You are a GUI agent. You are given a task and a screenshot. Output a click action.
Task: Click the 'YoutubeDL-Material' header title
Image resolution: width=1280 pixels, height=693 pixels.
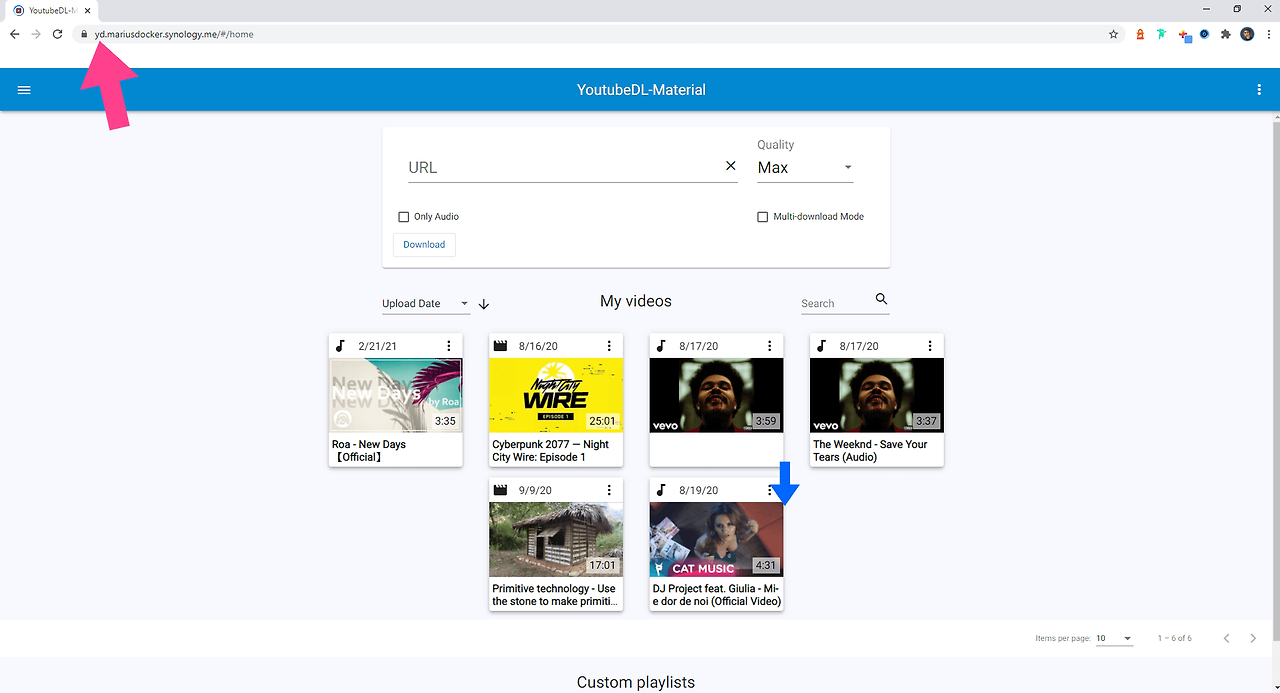pyautogui.click(x=641, y=90)
